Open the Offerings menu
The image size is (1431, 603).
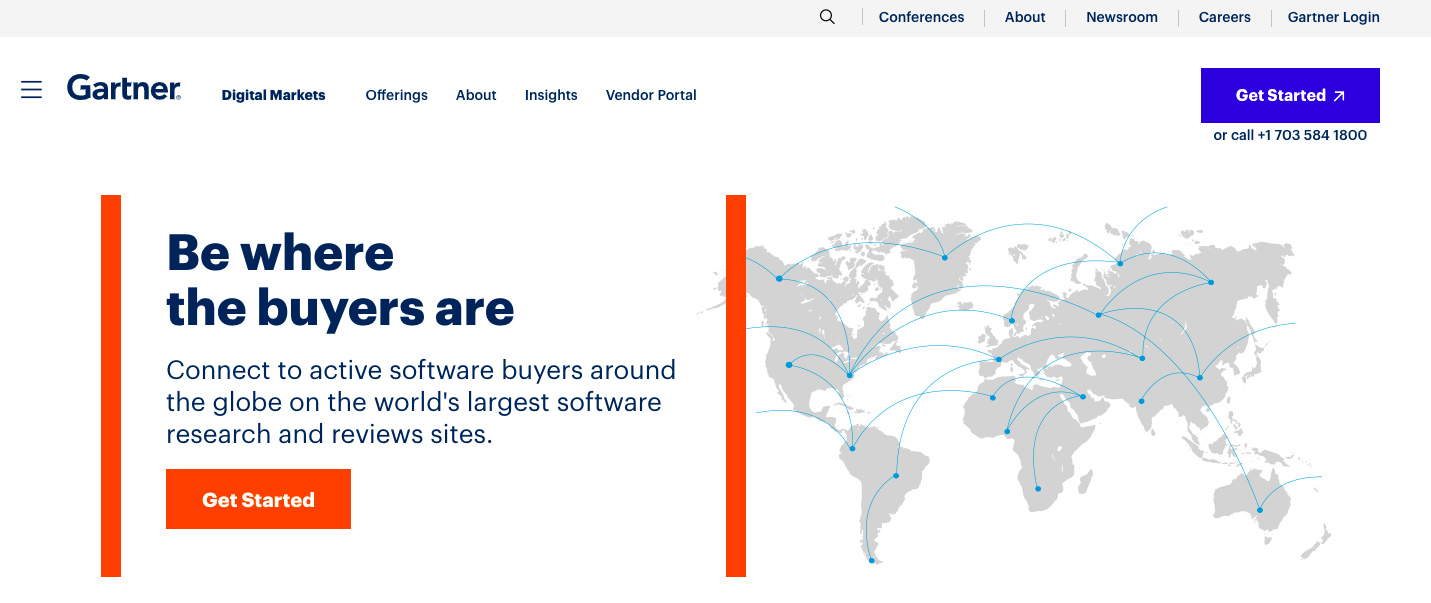[396, 95]
